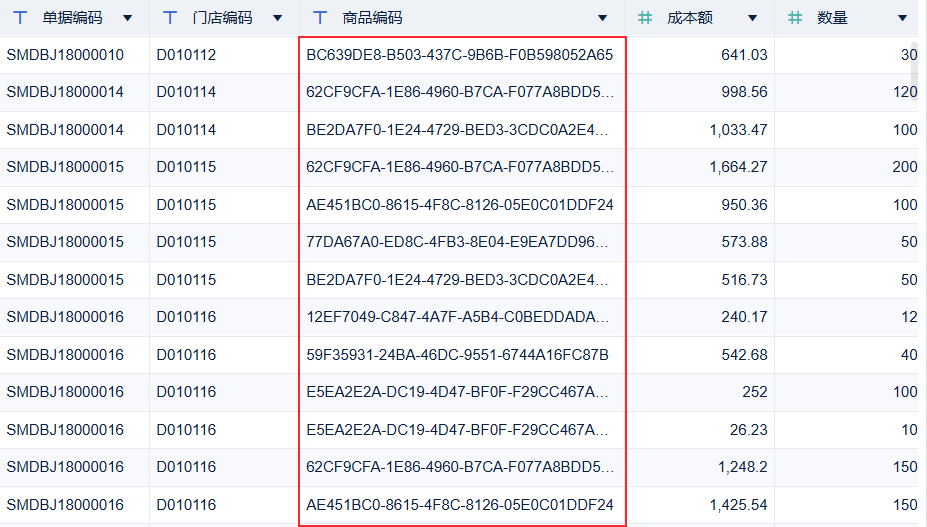The width and height of the screenshot is (927, 527).
Task: Open 商品编码 column dropdown arrow
Action: (602, 18)
